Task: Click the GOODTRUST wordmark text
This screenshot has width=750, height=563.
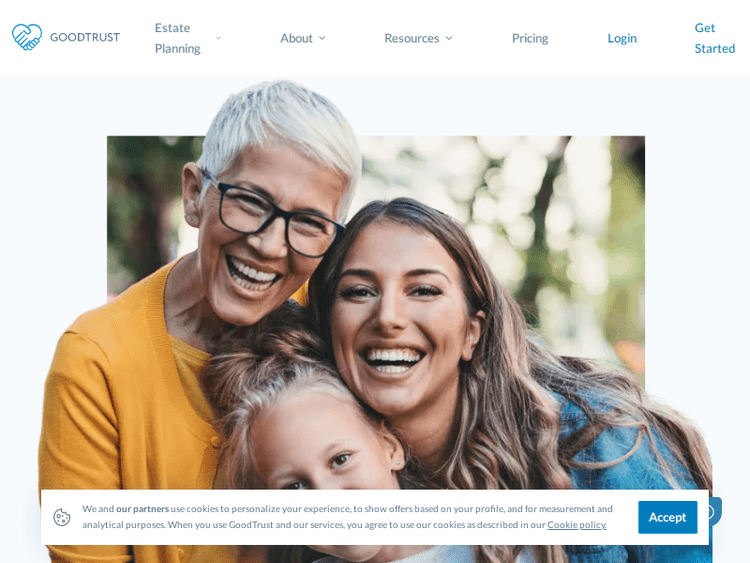Action: (85, 37)
